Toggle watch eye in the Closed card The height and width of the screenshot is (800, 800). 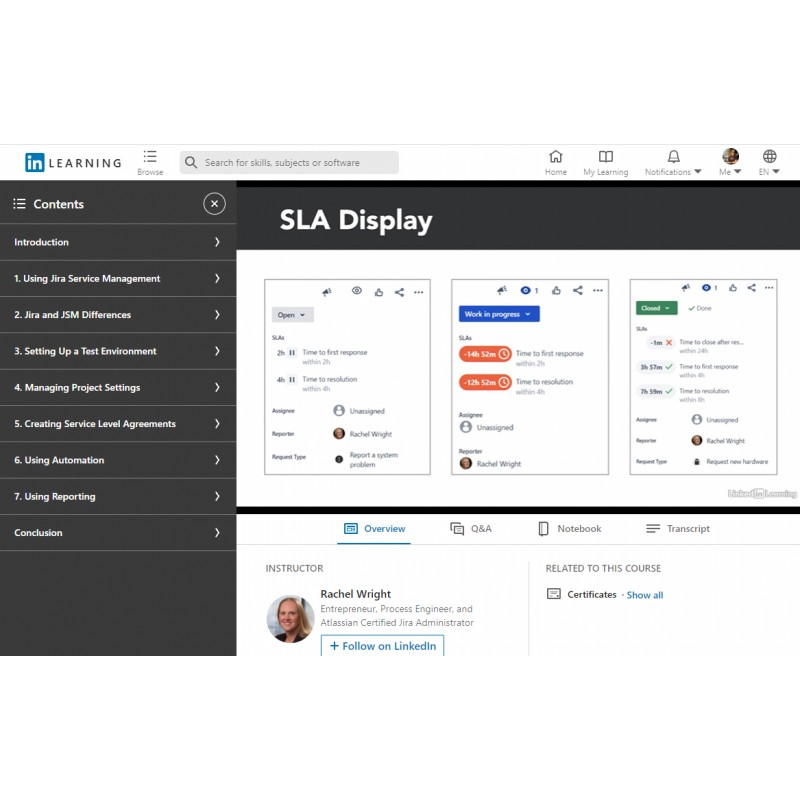click(706, 288)
